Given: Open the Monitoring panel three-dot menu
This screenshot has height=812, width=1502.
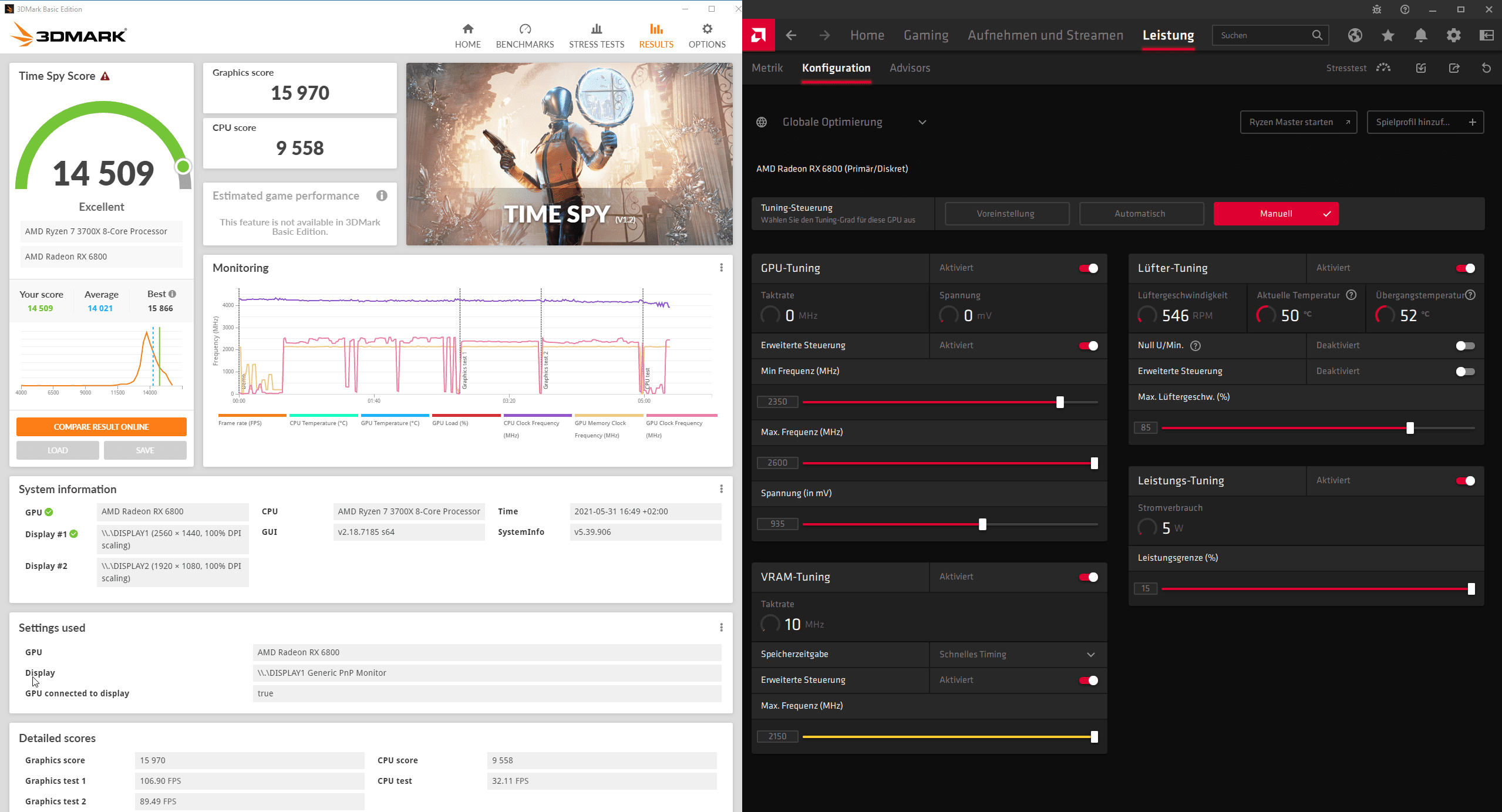Looking at the screenshot, I should pyautogui.click(x=721, y=268).
